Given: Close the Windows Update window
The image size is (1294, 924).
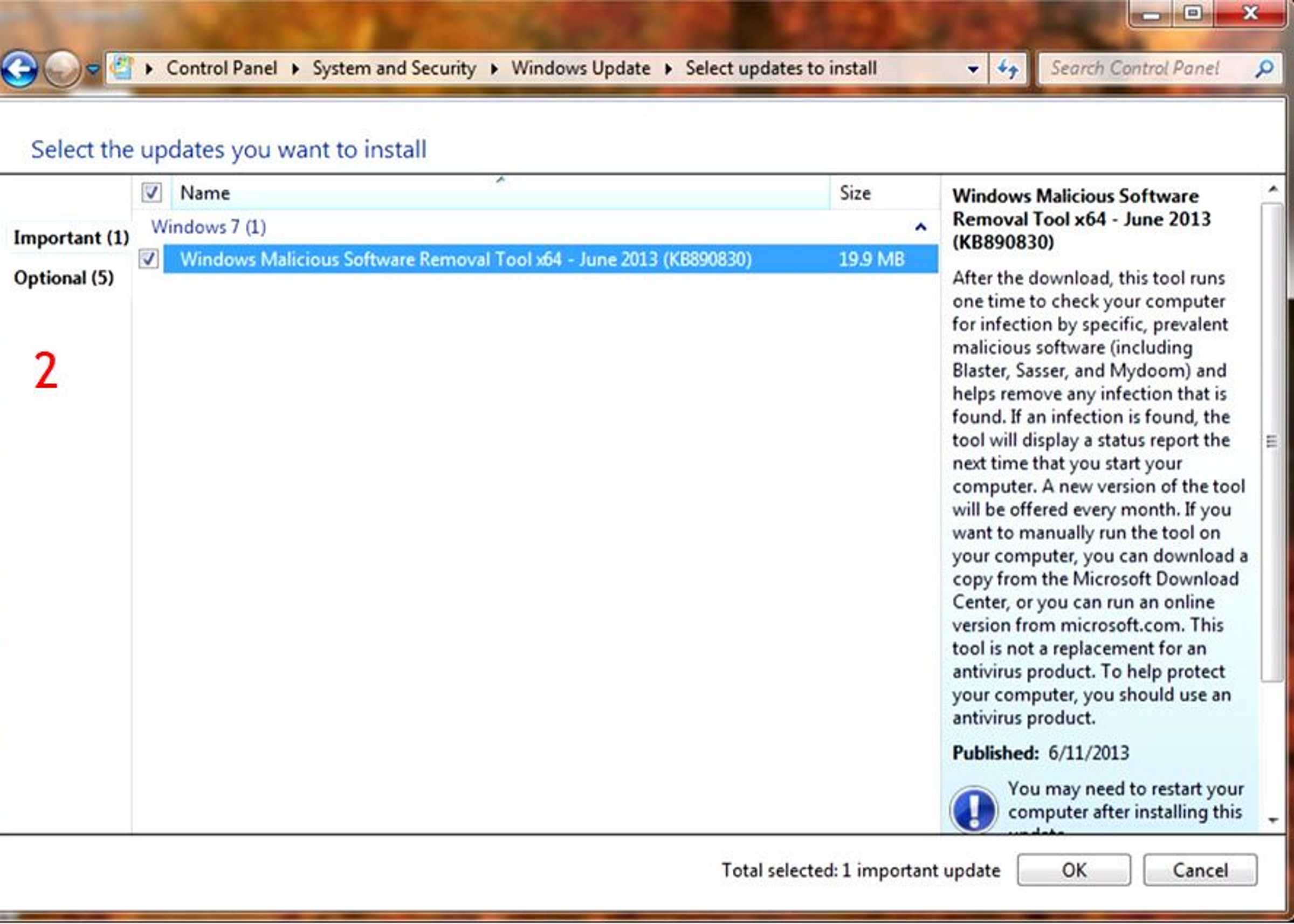Looking at the screenshot, I should 1250,13.
